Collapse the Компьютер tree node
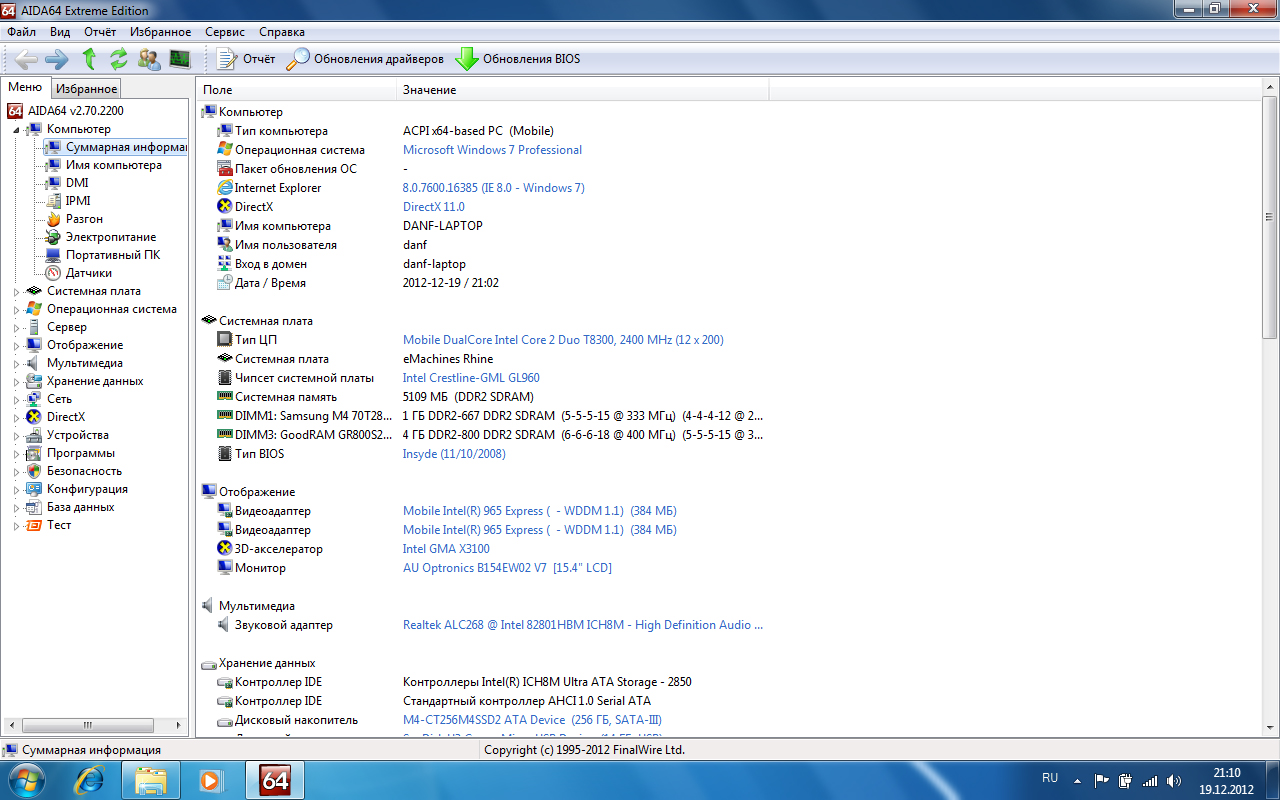The width and height of the screenshot is (1280, 800). 17,130
